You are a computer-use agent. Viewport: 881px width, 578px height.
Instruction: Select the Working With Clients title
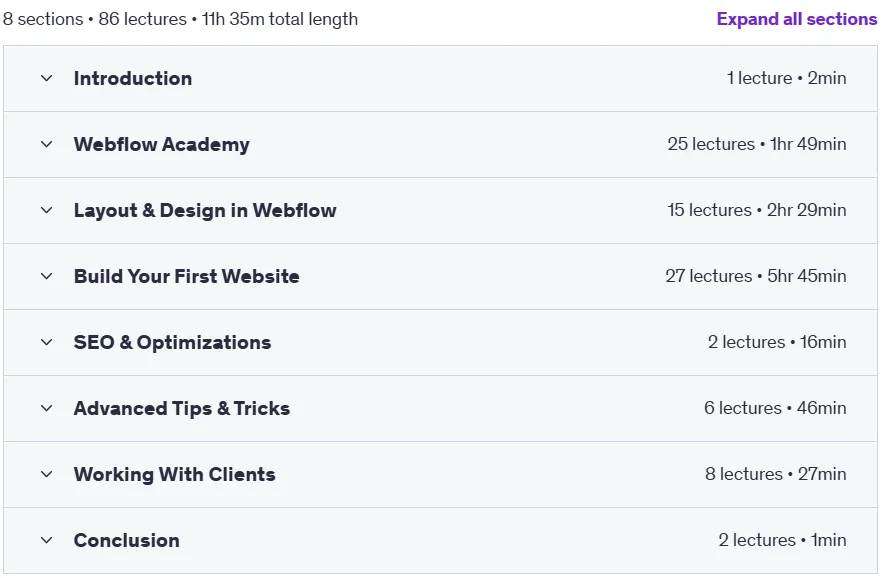click(x=175, y=475)
